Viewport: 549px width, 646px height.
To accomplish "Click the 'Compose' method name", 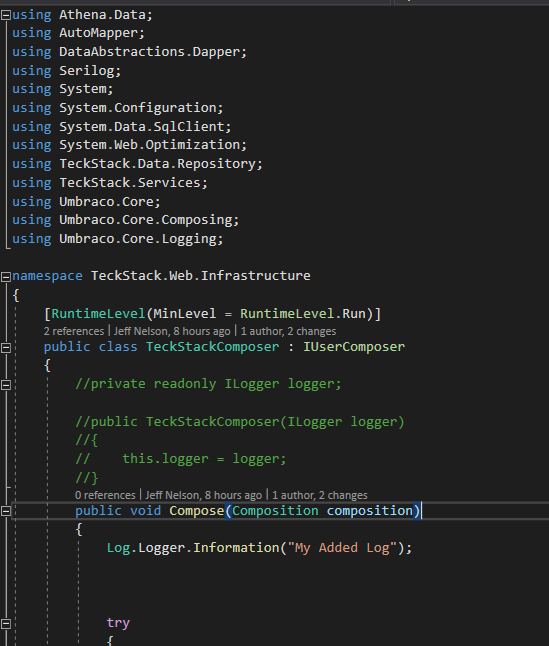I will click(196, 511).
